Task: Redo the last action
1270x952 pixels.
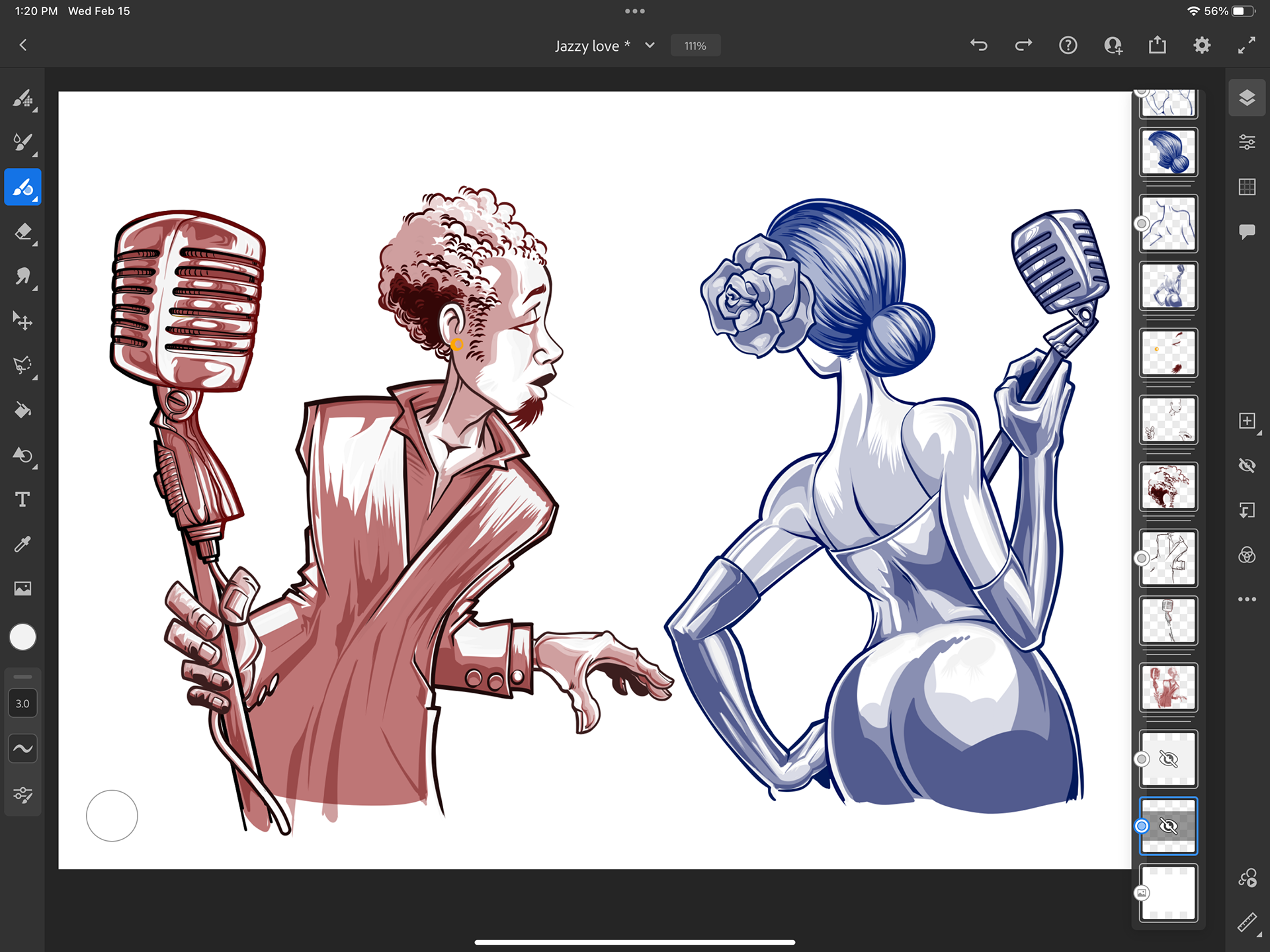Action: click(1023, 46)
